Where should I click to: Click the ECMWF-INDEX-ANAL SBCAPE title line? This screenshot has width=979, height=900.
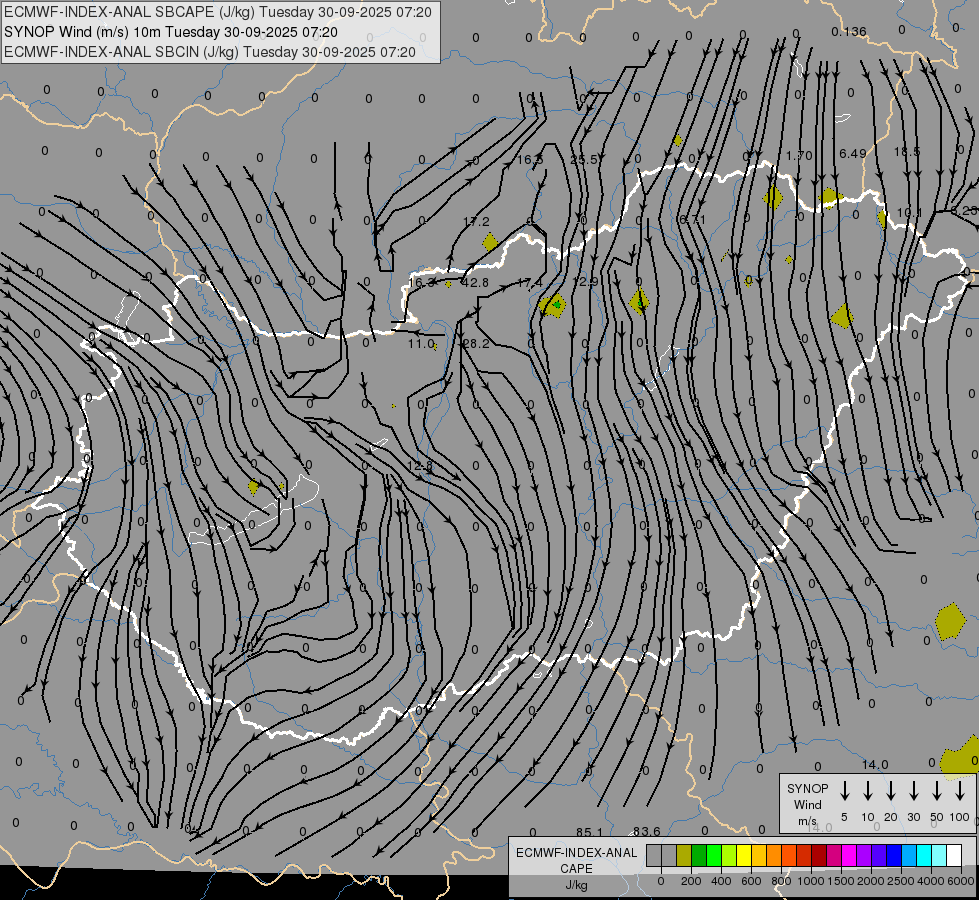click(x=218, y=12)
